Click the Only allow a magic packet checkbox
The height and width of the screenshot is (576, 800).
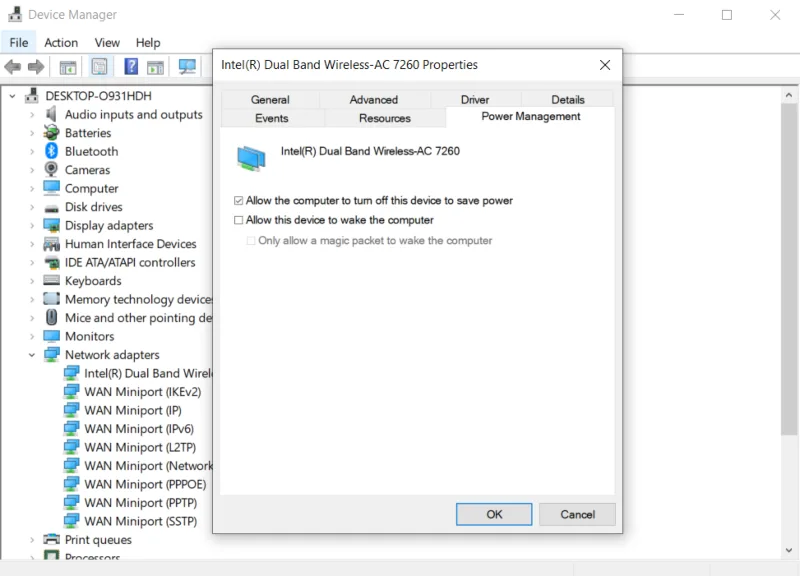pyautogui.click(x=251, y=240)
